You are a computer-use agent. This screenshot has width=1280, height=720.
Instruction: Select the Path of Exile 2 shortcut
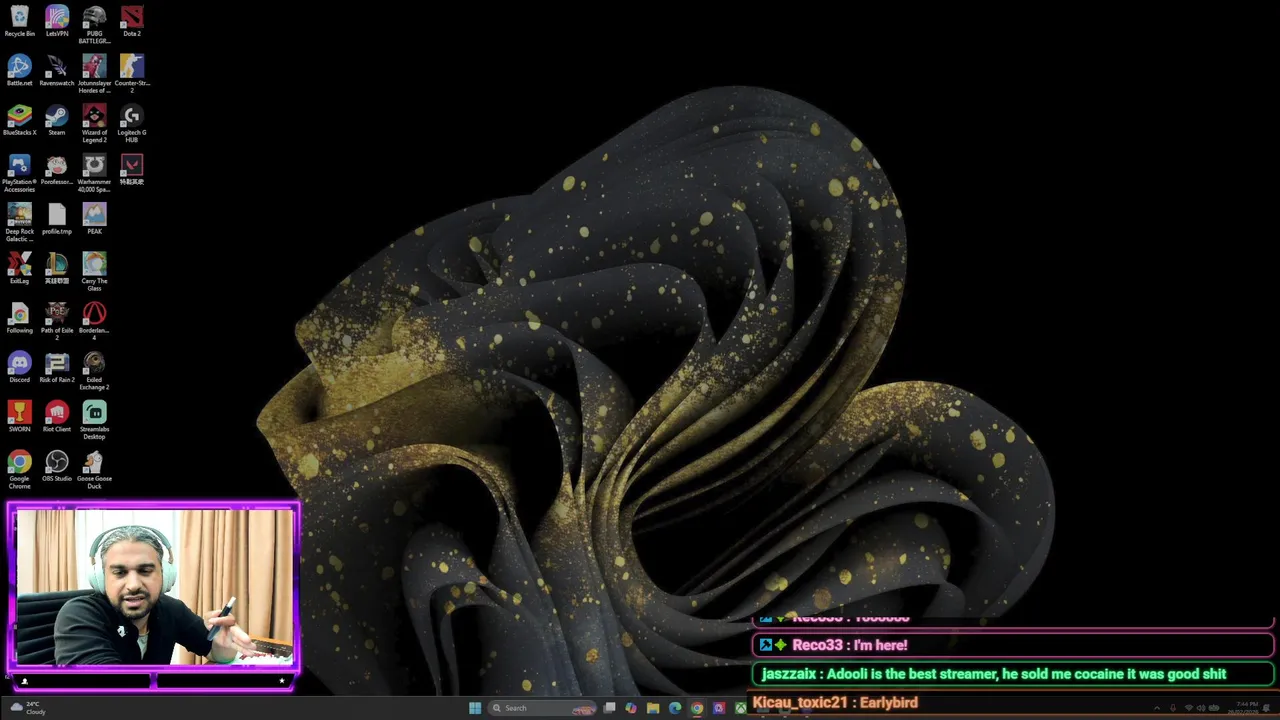click(57, 321)
